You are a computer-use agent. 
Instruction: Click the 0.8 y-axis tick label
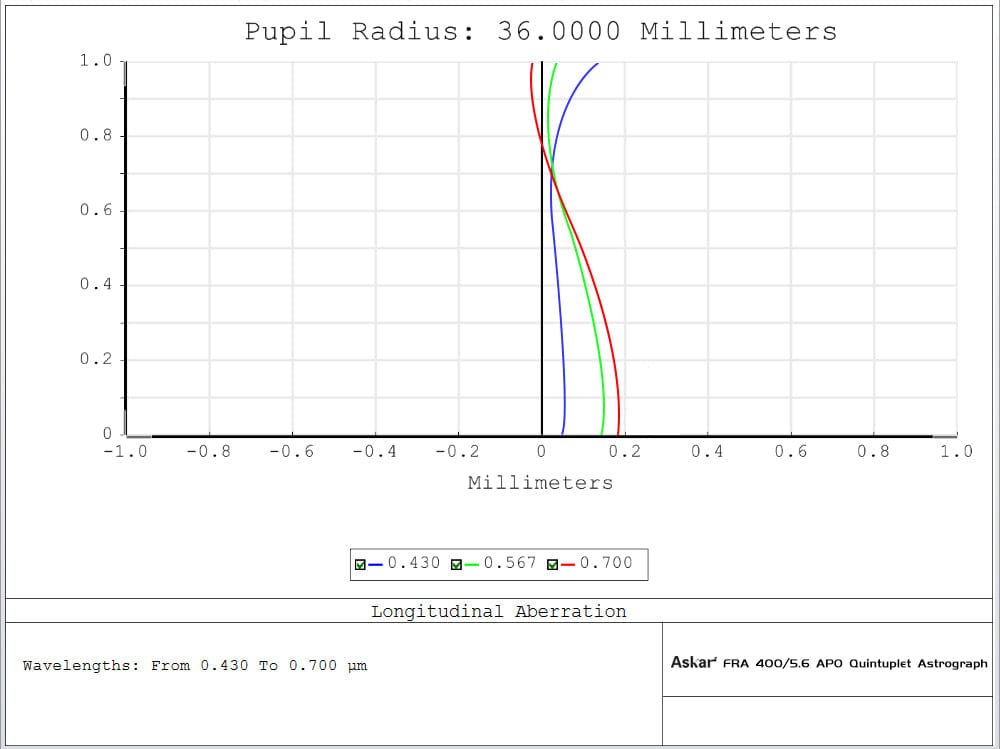(96, 135)
